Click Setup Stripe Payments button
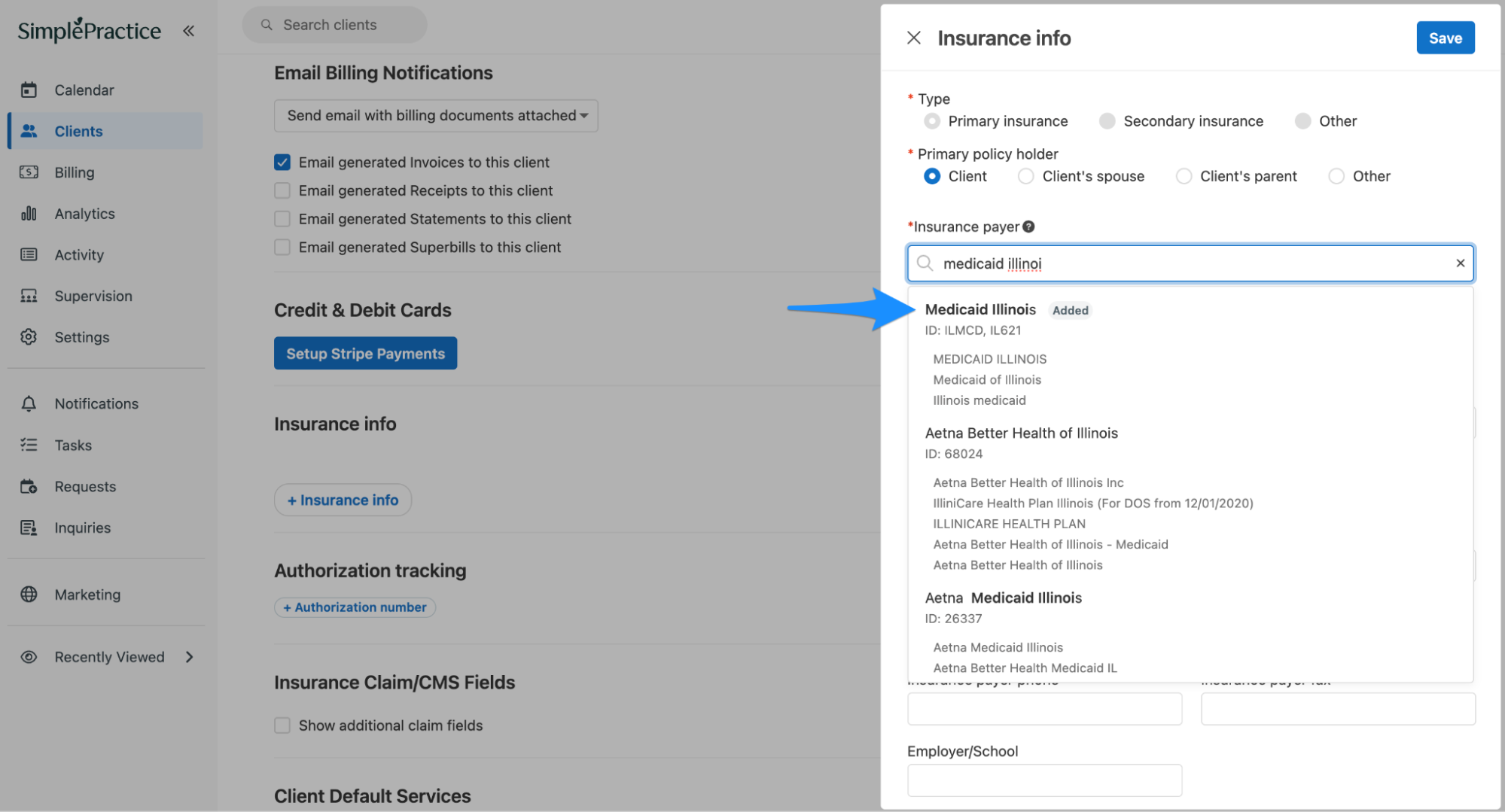 365,354
